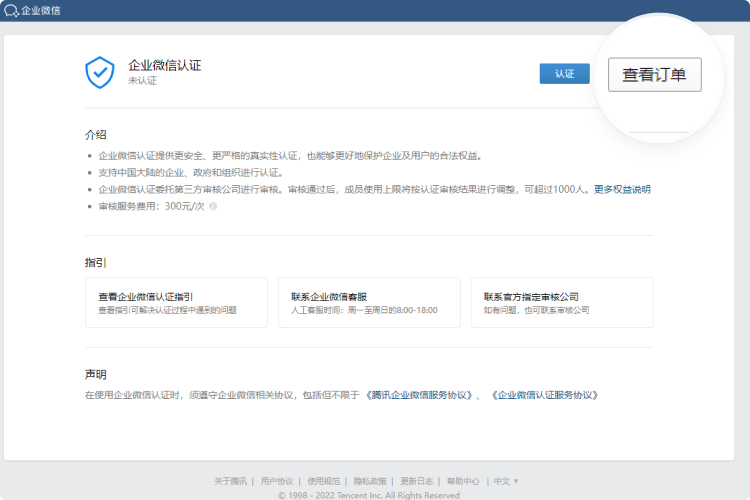Open 隐私政策 footer link
This screenshot has height=500, width=750.
click(370, 481)
